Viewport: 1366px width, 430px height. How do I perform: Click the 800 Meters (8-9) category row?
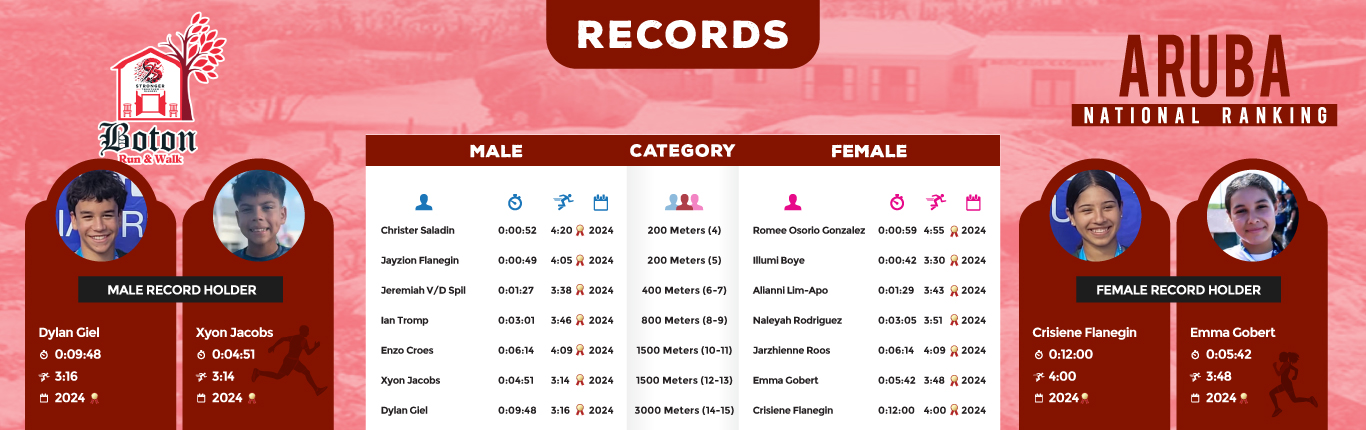pyautogui.click(x=683, y=320)
